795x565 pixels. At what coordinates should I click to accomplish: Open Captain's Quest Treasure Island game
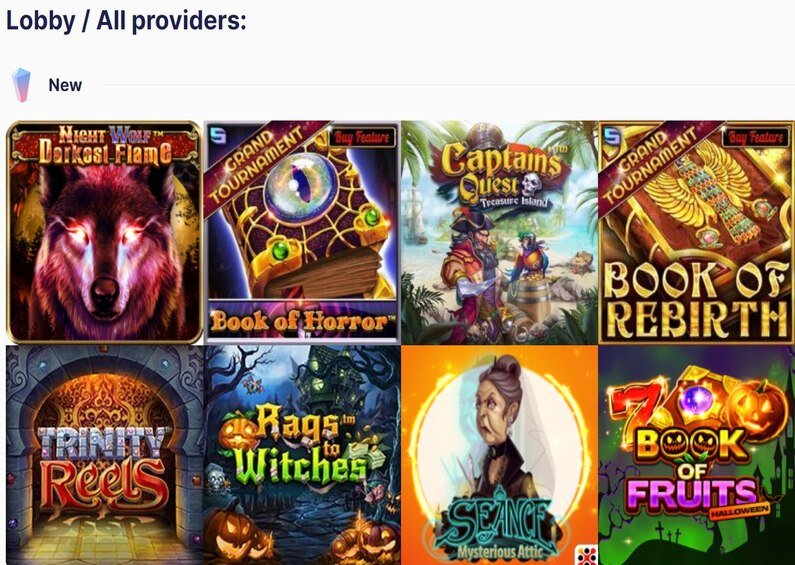point(499,232)
